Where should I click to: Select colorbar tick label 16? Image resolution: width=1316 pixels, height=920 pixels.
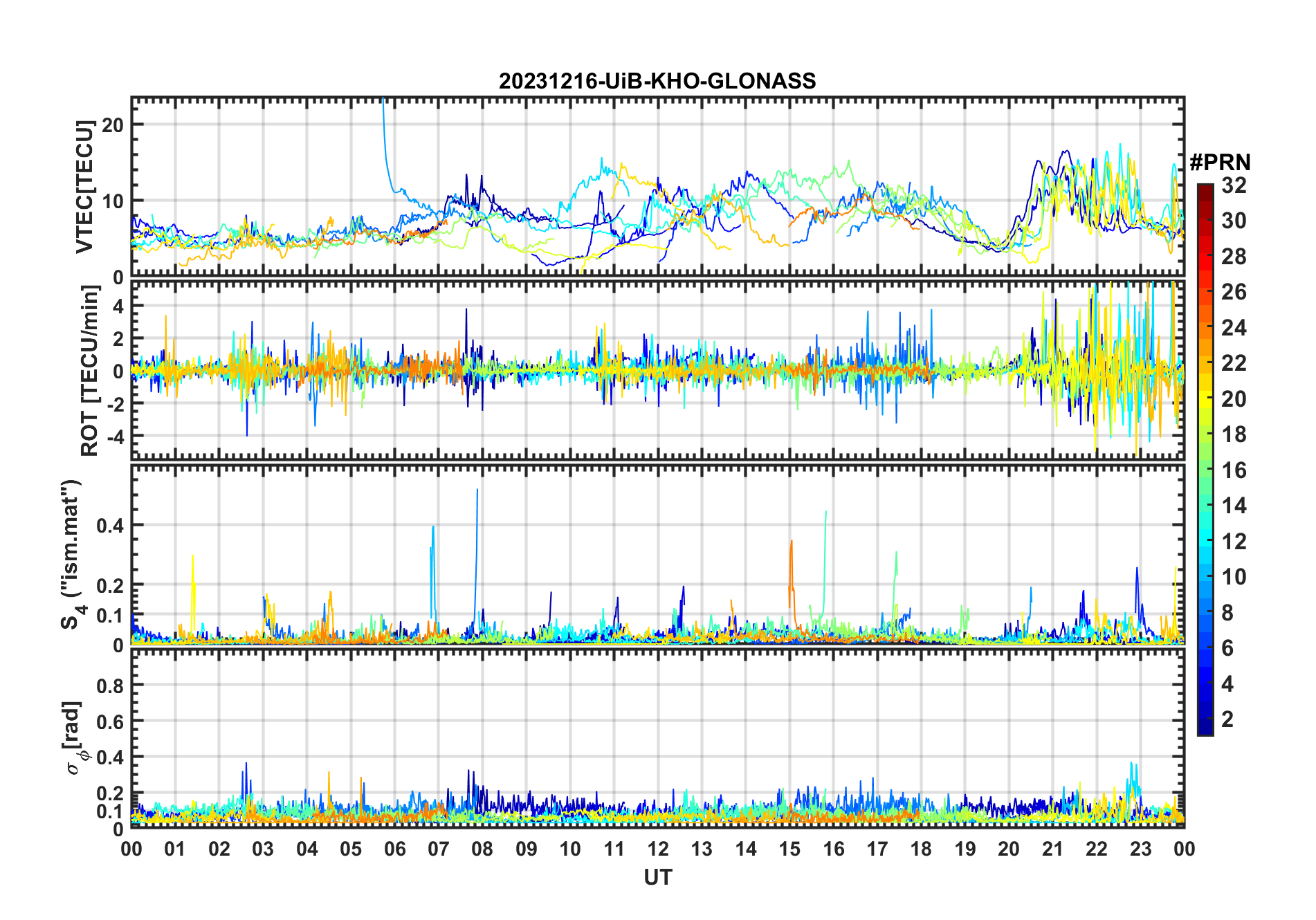click(x=1234, y=470)
